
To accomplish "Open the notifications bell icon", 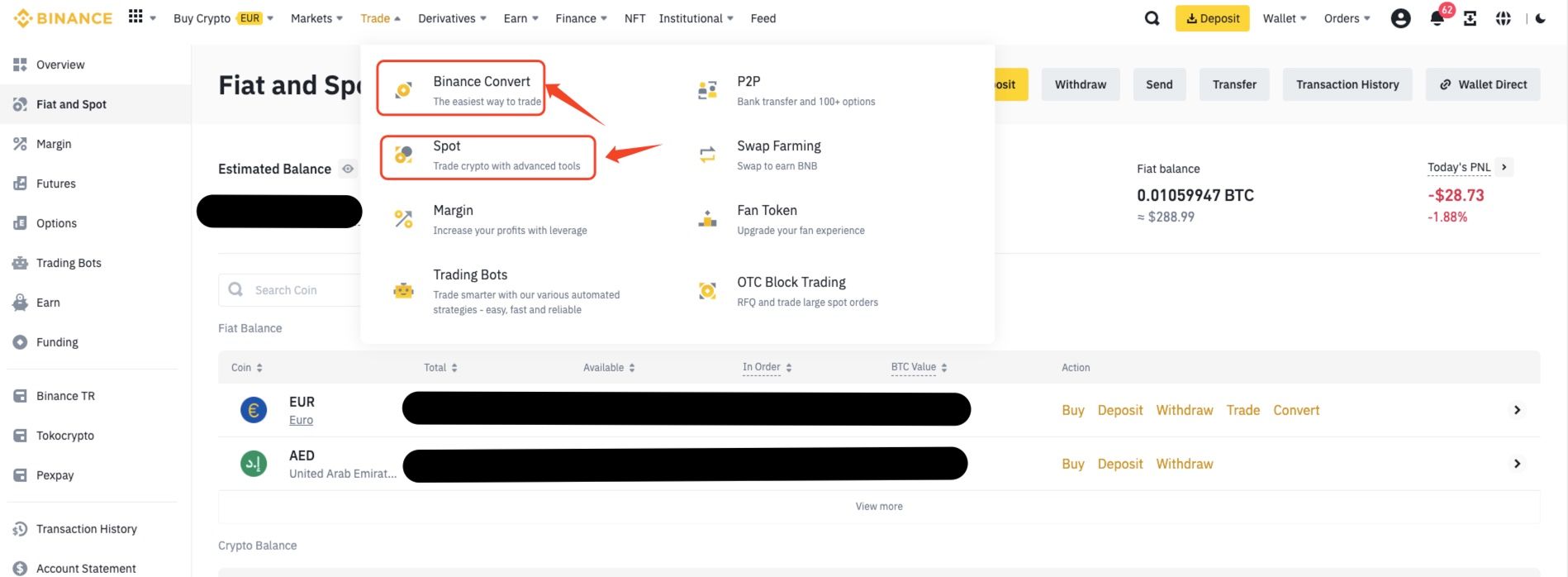I will 1437,18.
